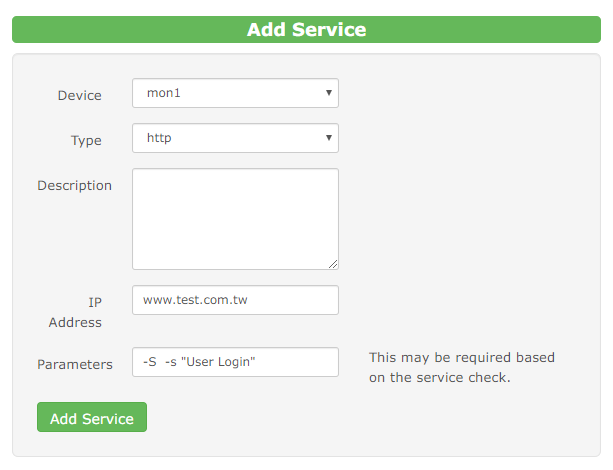Click the Description textarea resize handle
Image resolution: width=613 pixels, height=470 pixels.
tap(333, 264)
